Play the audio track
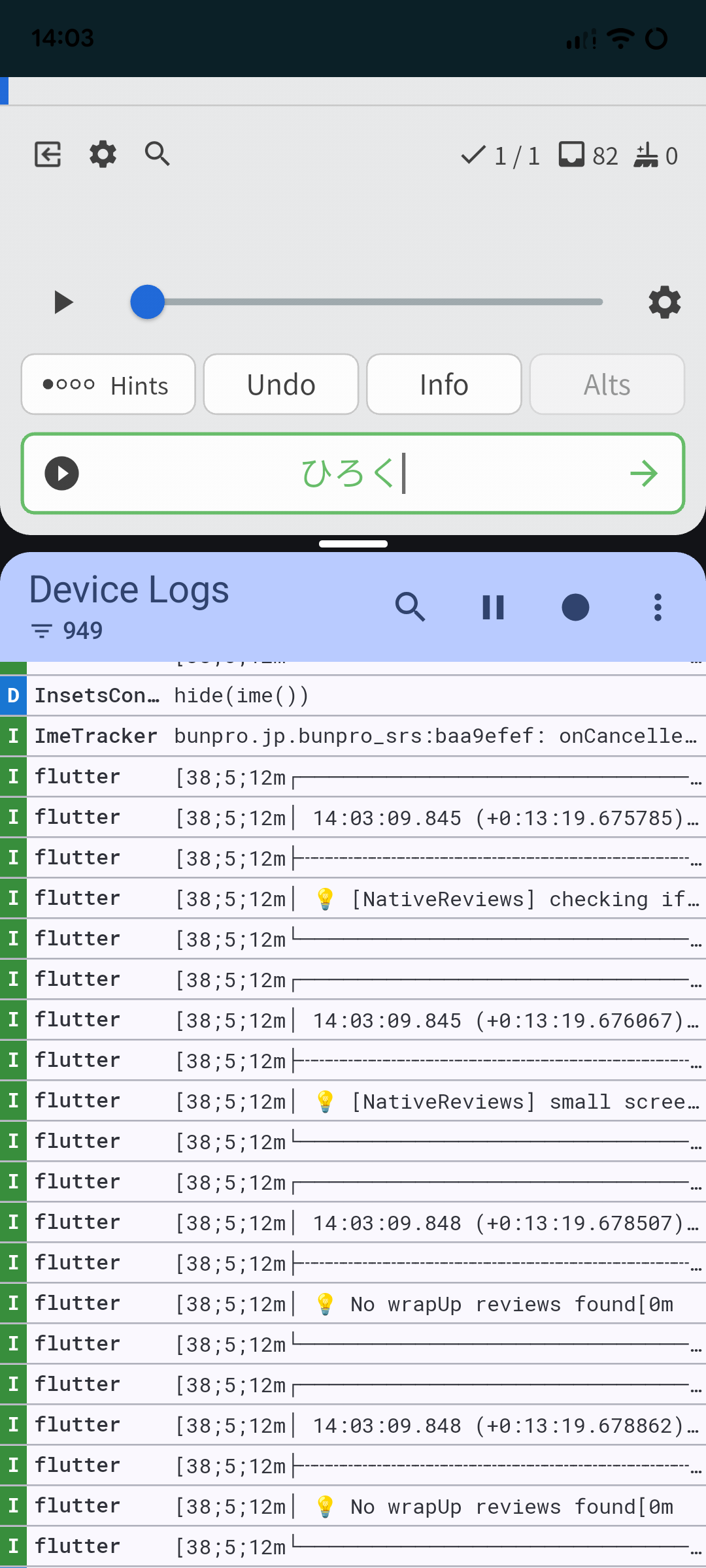 tap(63, 302)
